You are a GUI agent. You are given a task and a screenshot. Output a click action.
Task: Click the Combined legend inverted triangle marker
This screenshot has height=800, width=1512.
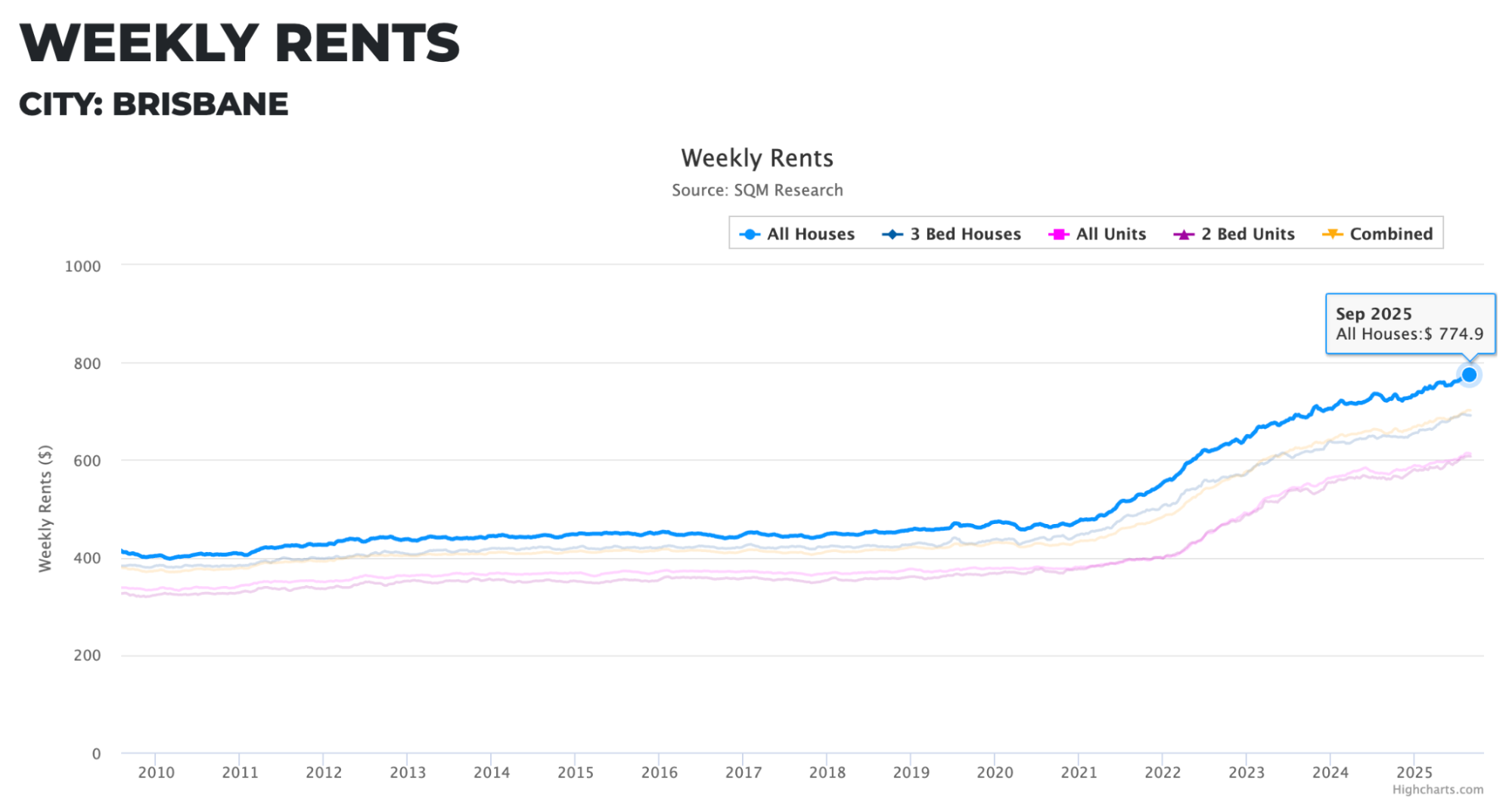(x=1331, y=234)
